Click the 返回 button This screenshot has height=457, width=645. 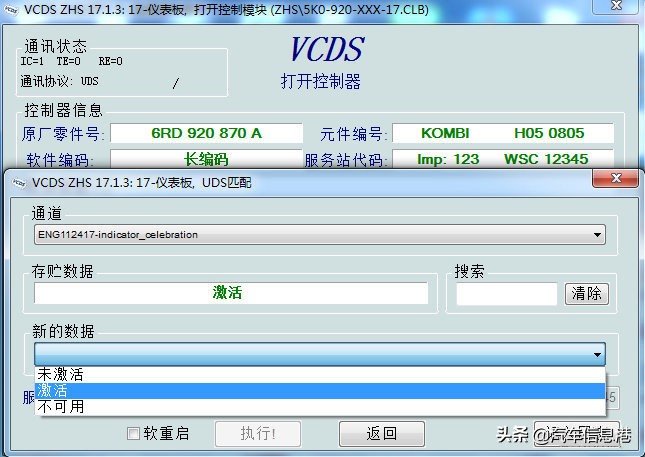pyautogui.click(x=382, y=434)
